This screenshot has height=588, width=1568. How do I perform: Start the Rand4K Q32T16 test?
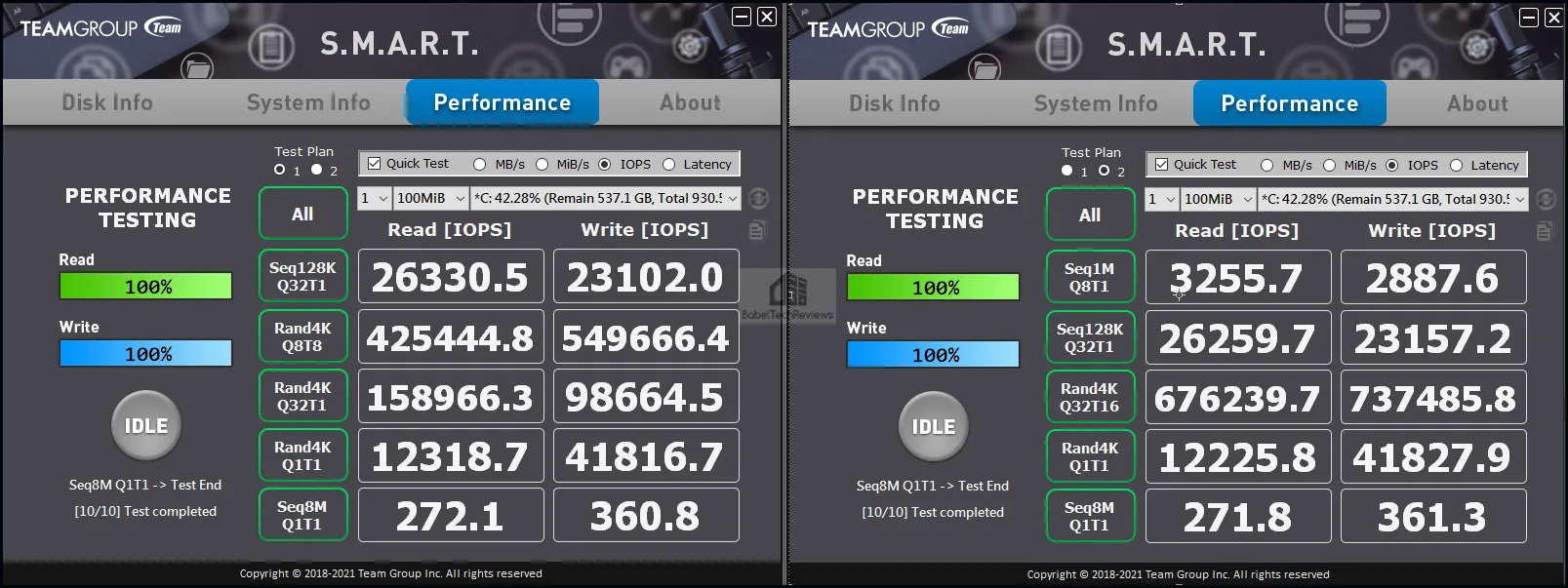coord(1090,397)
